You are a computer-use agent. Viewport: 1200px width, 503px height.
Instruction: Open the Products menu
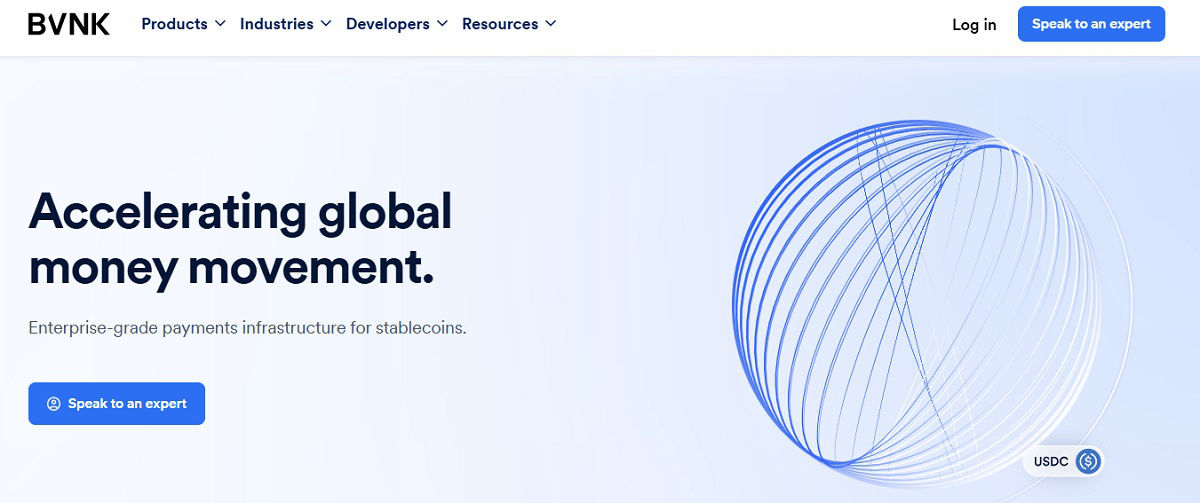(x=183, y=24)
